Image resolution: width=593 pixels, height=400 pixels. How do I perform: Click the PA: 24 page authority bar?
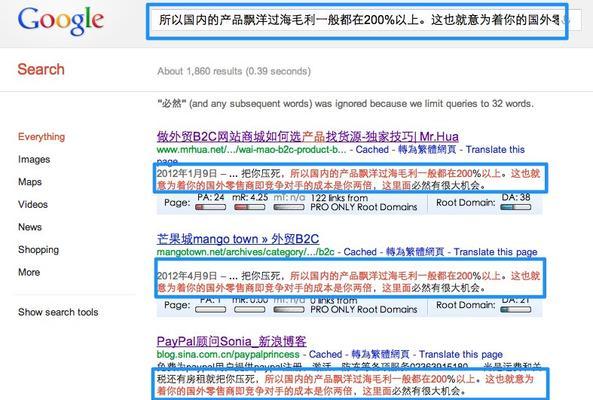click(x=211, y=207)
